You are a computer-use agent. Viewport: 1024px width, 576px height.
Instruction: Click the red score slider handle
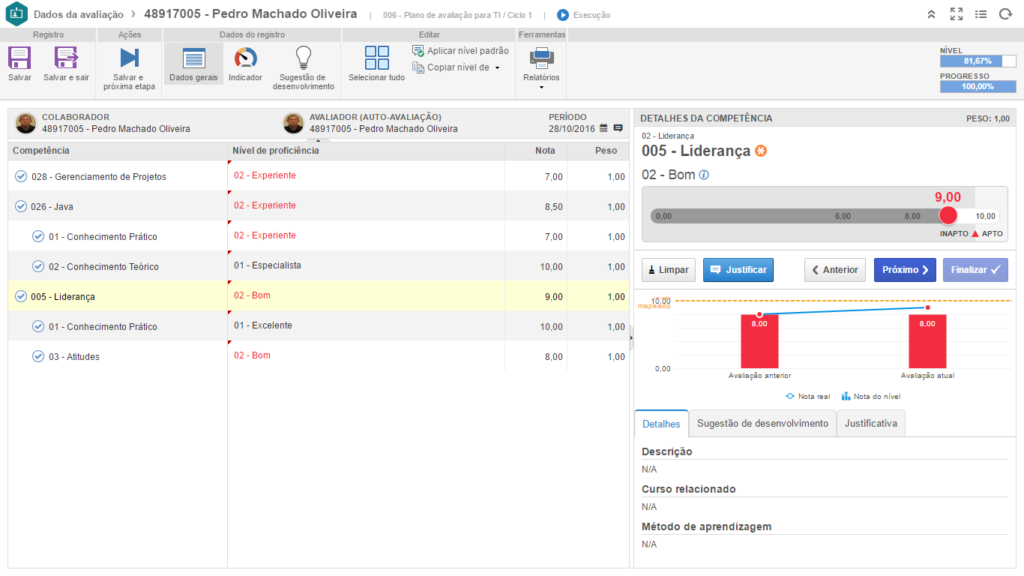click(x=947, y=215)
